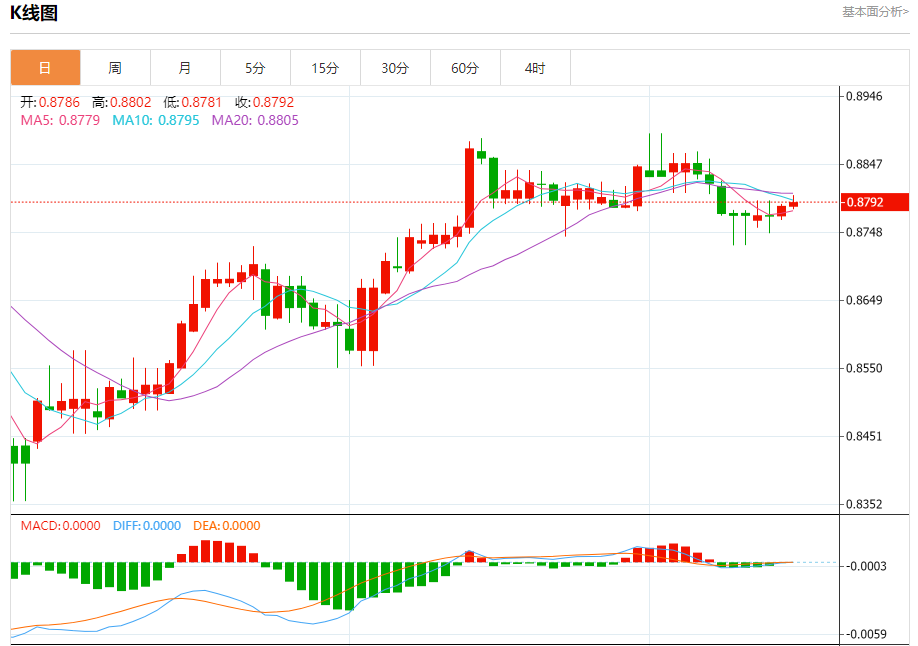Click the latest candlestick on the chart
The height and width of the screenshot is (646, 918).
(x=793, y=203)
